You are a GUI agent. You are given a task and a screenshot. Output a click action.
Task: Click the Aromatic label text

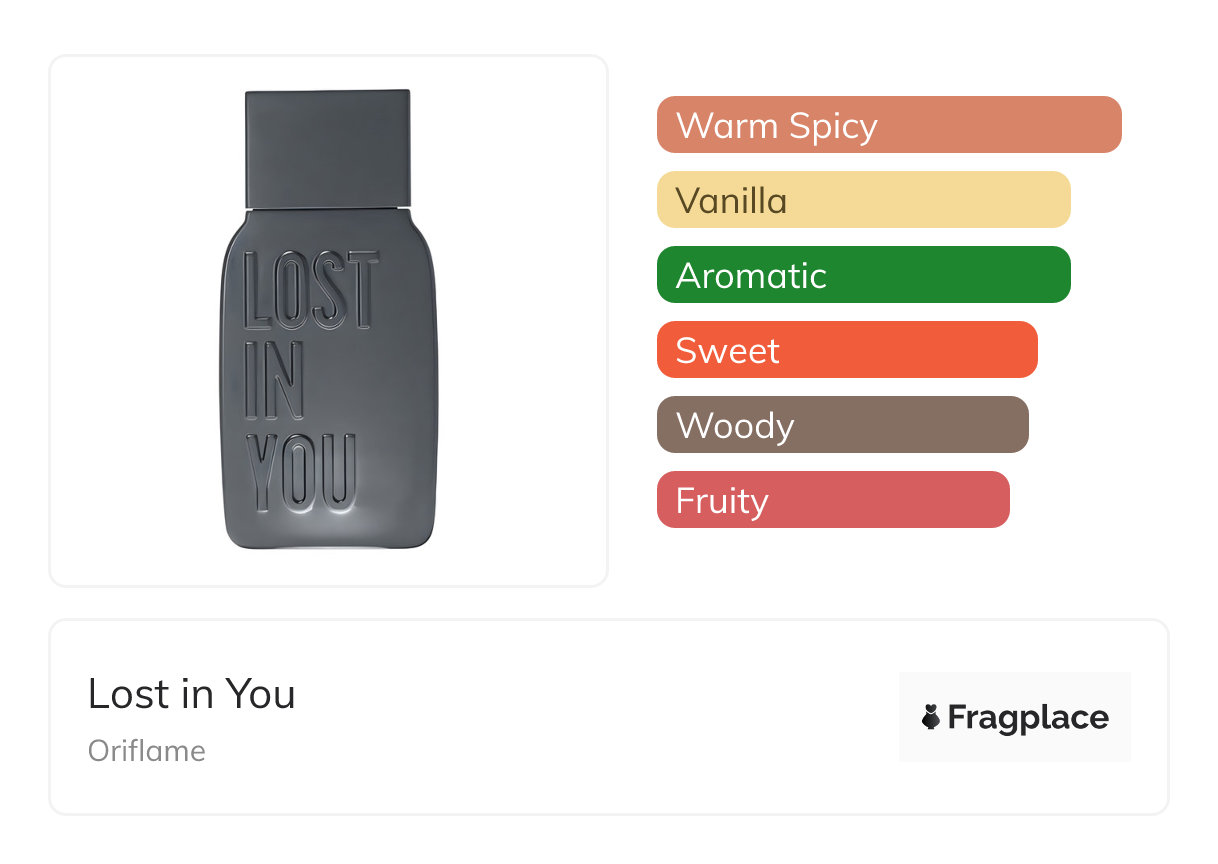750,276
